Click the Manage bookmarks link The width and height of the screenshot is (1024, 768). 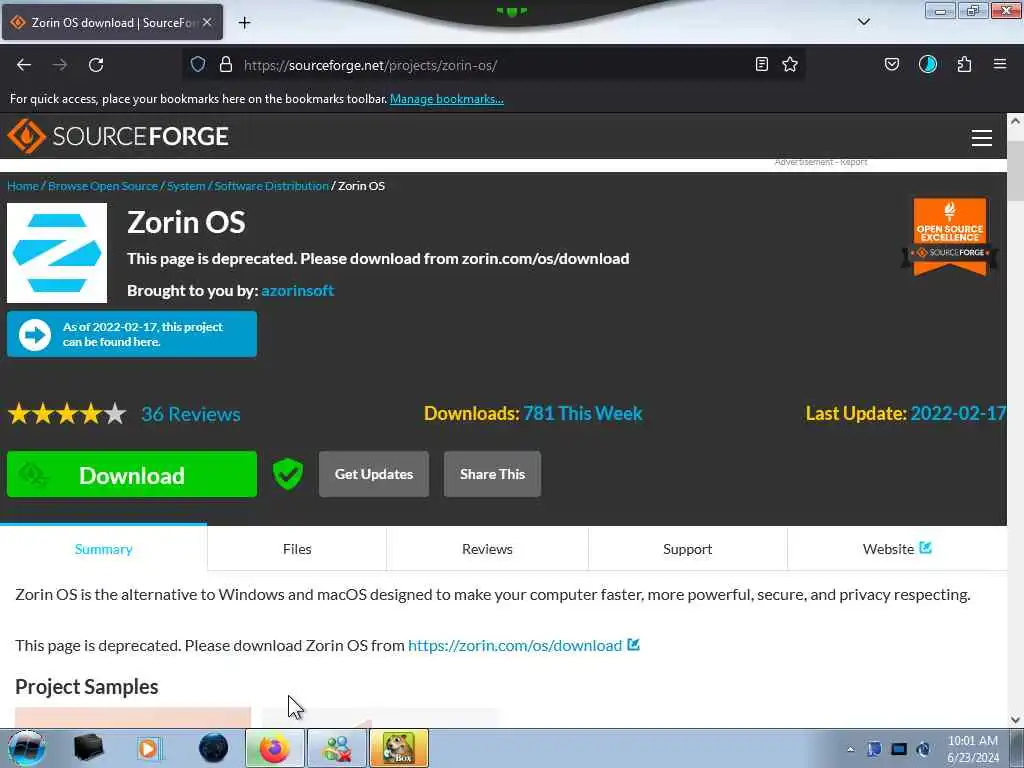point(447,99)
